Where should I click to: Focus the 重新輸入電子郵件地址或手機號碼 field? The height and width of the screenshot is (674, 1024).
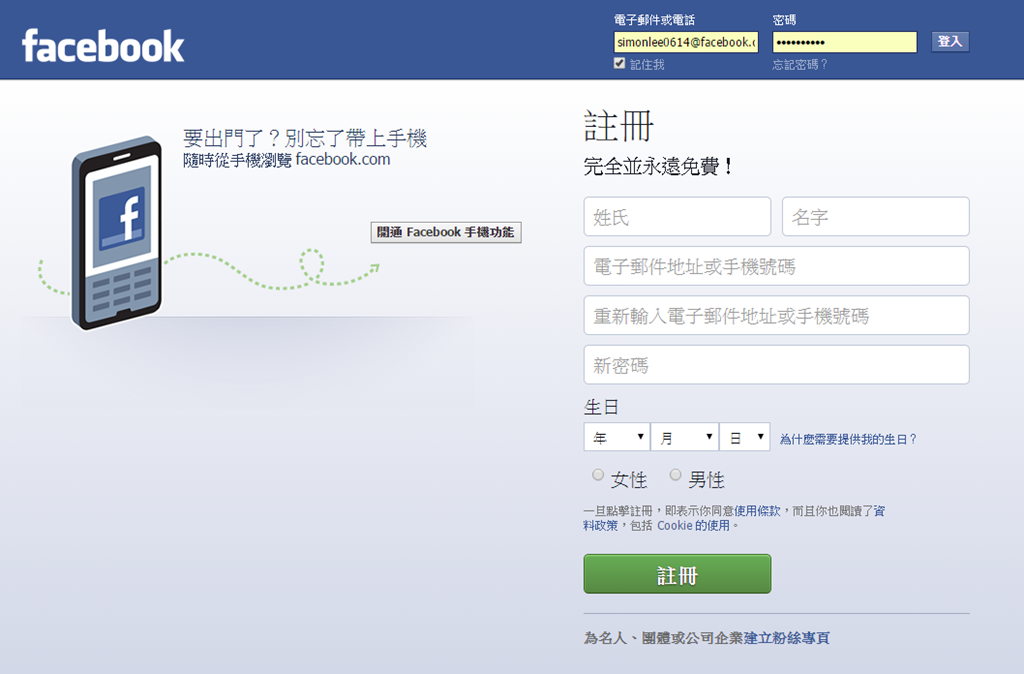click(776, 315)
